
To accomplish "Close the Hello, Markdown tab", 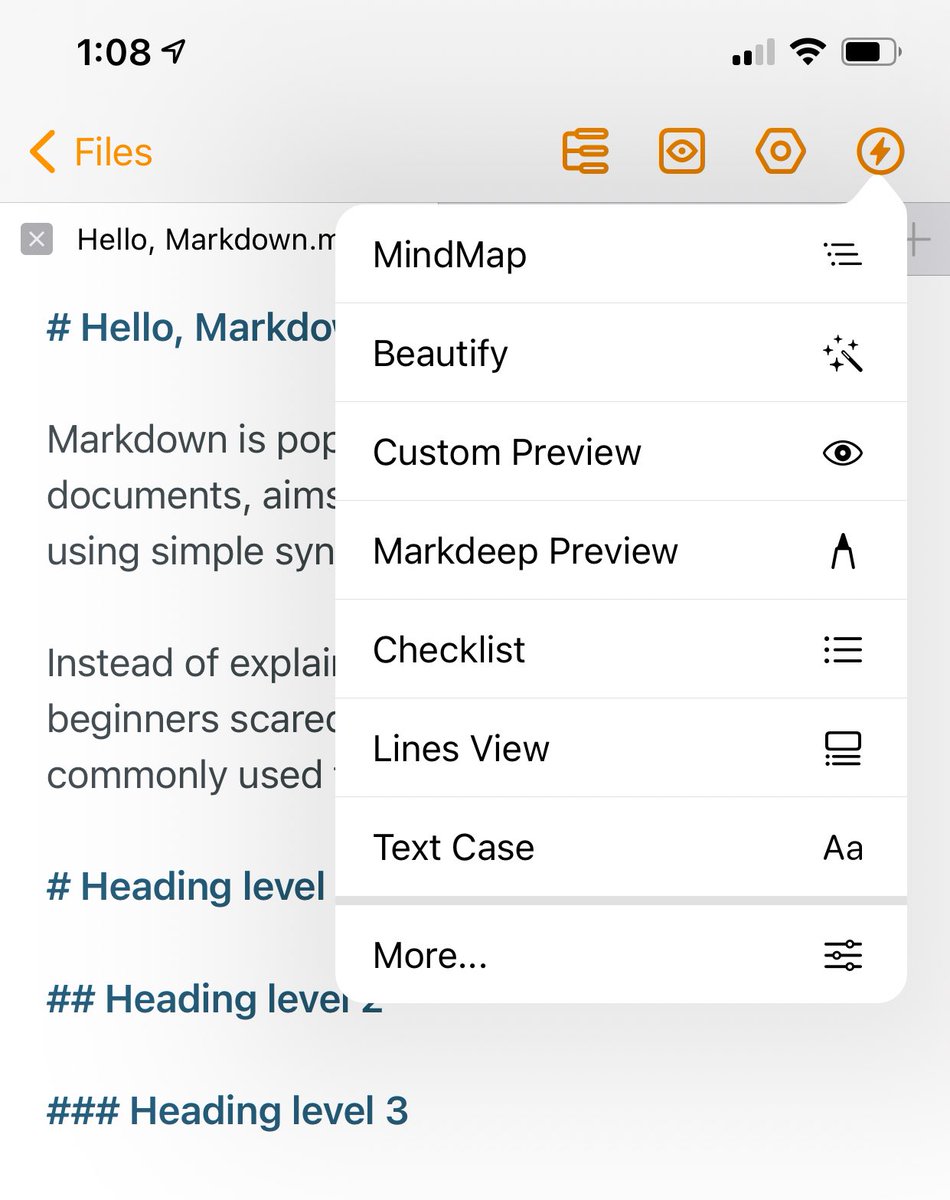I will pos(37,240).
